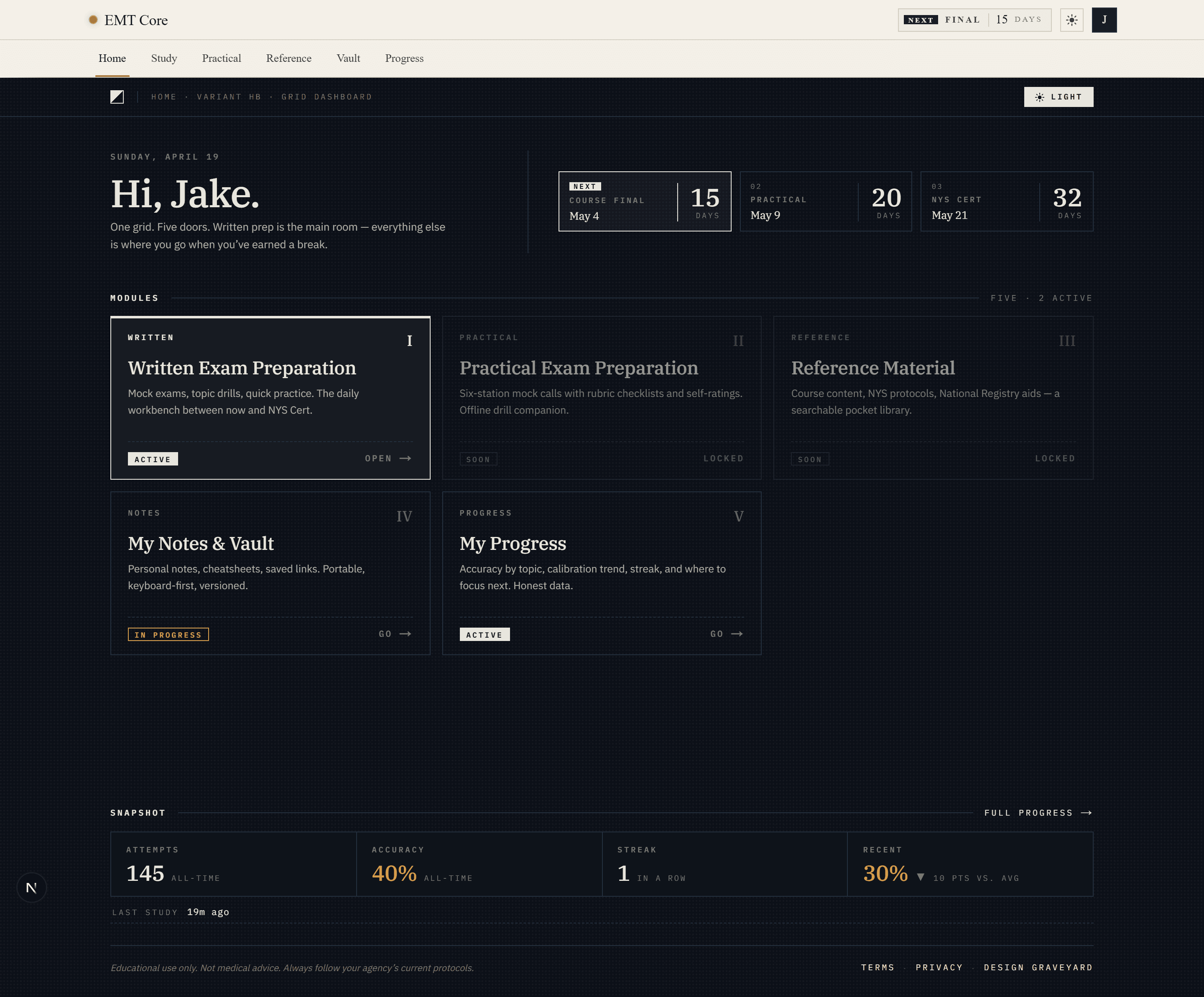The height and width of the screenshot is (997, 1204).
Task: Click IN PROGRESS badge on Notes module
Action: [168, 634]
